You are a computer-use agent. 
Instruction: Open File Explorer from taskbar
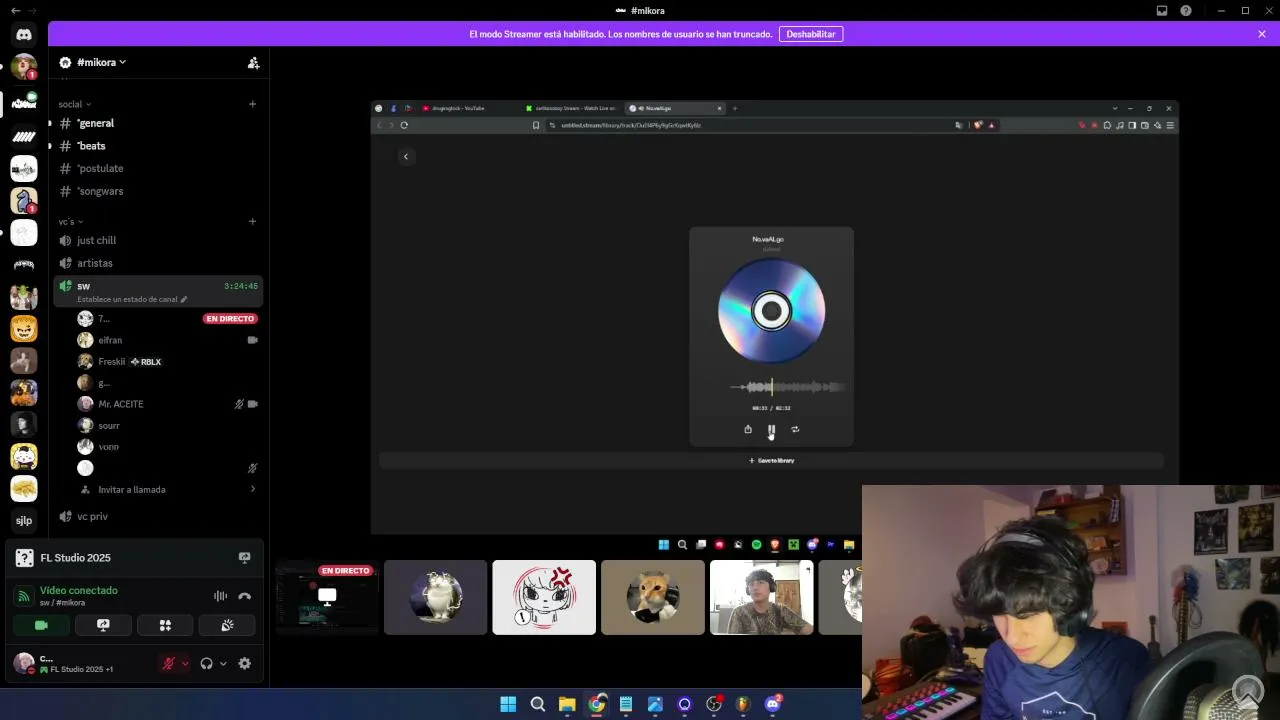567,704
